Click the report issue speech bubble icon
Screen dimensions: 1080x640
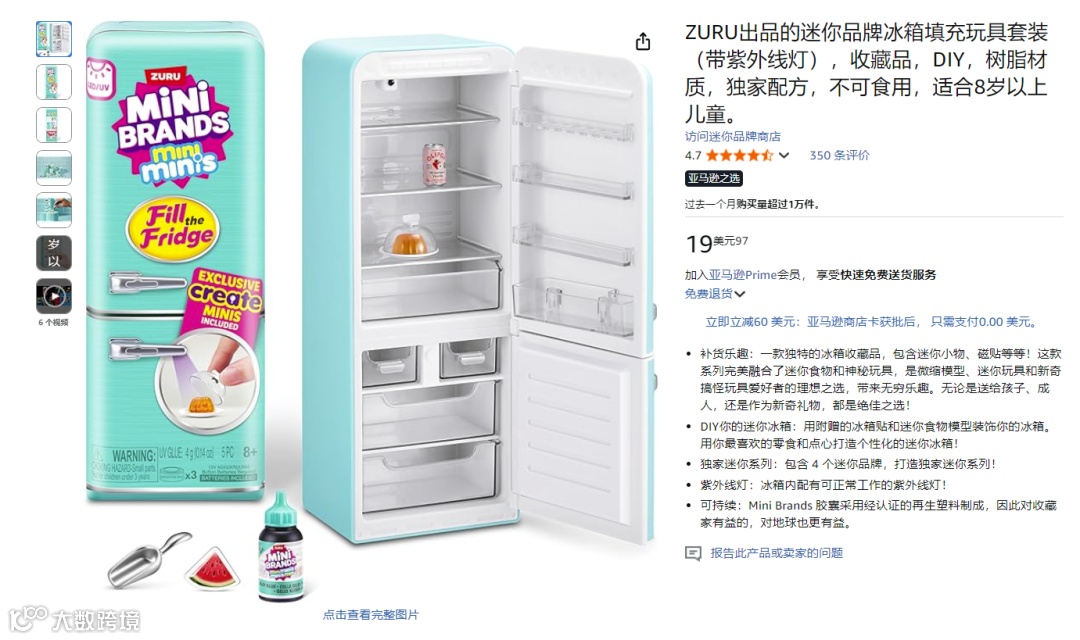pos(693,553)
